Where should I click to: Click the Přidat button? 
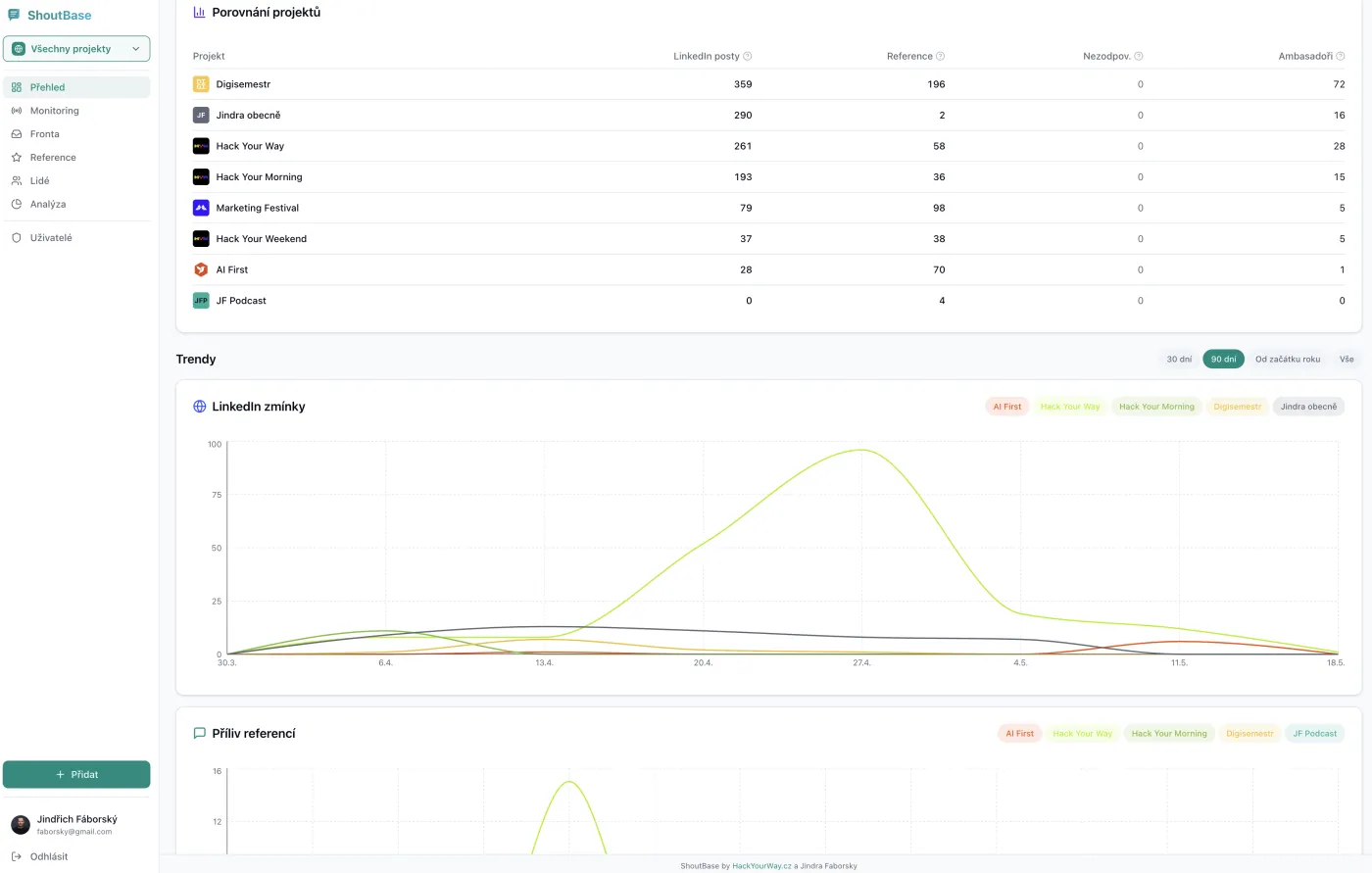pos(76,774)
